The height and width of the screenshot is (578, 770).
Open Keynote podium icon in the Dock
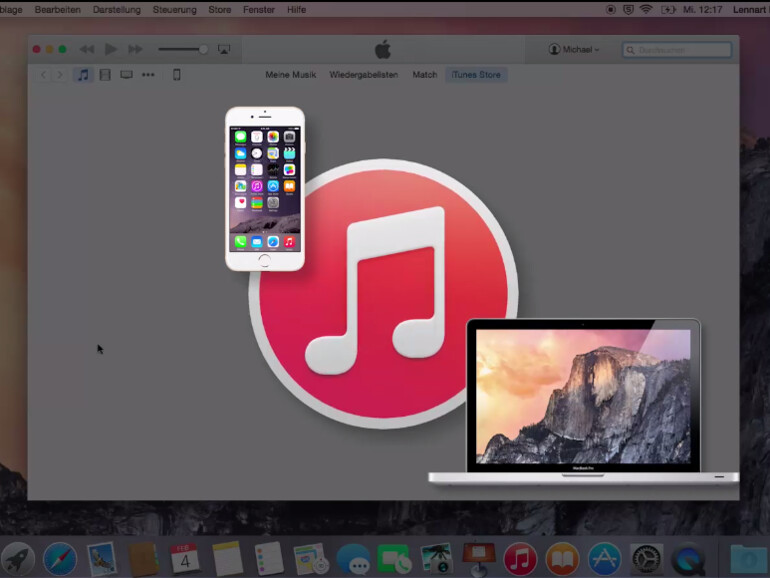478,559
